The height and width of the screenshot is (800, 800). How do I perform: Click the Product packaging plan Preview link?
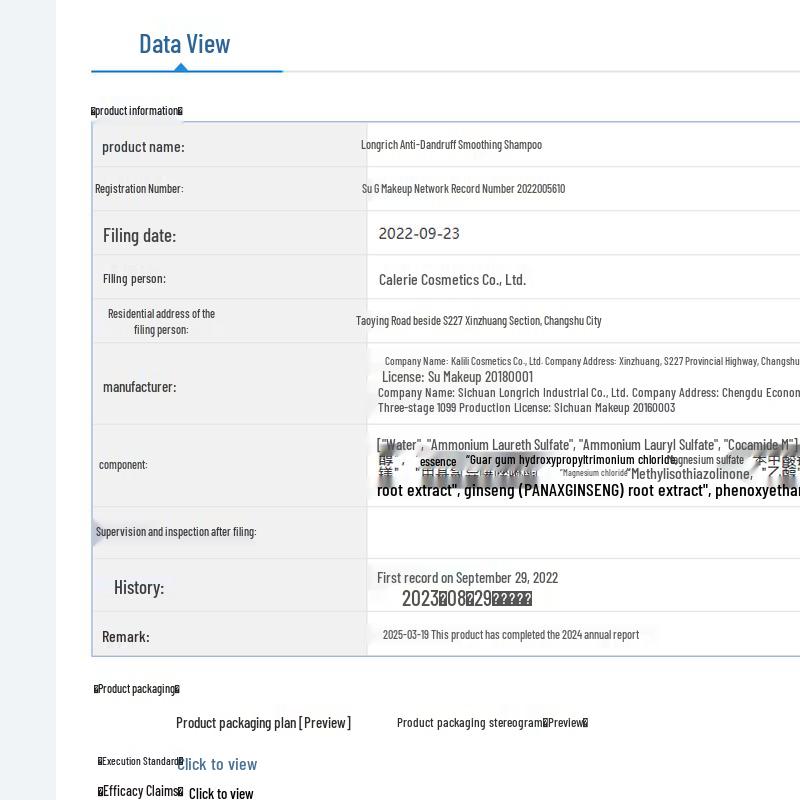tap(263, 723)
